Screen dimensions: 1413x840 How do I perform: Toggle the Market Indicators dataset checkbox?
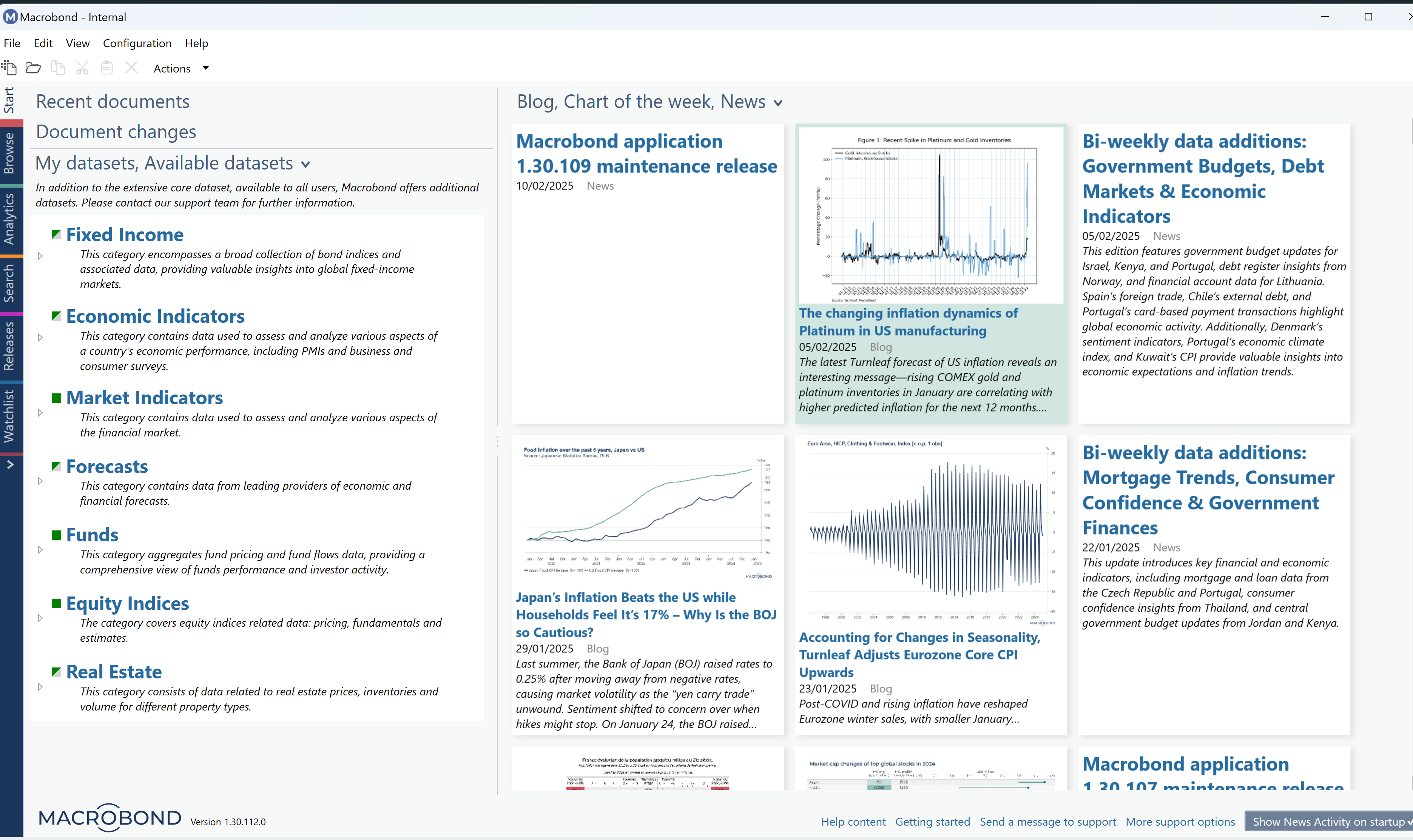56,398
